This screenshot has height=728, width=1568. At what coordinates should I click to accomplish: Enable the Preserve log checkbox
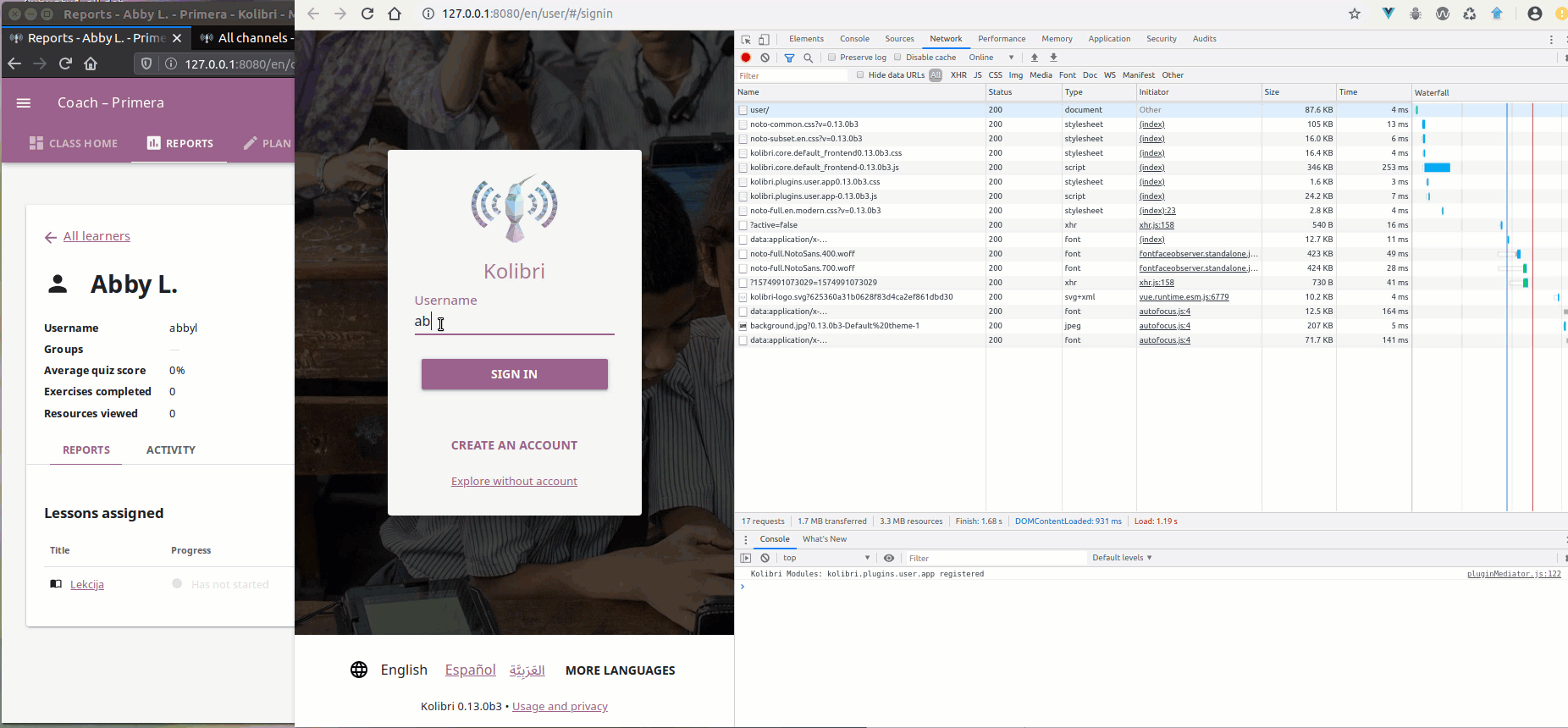click(832, 58)
